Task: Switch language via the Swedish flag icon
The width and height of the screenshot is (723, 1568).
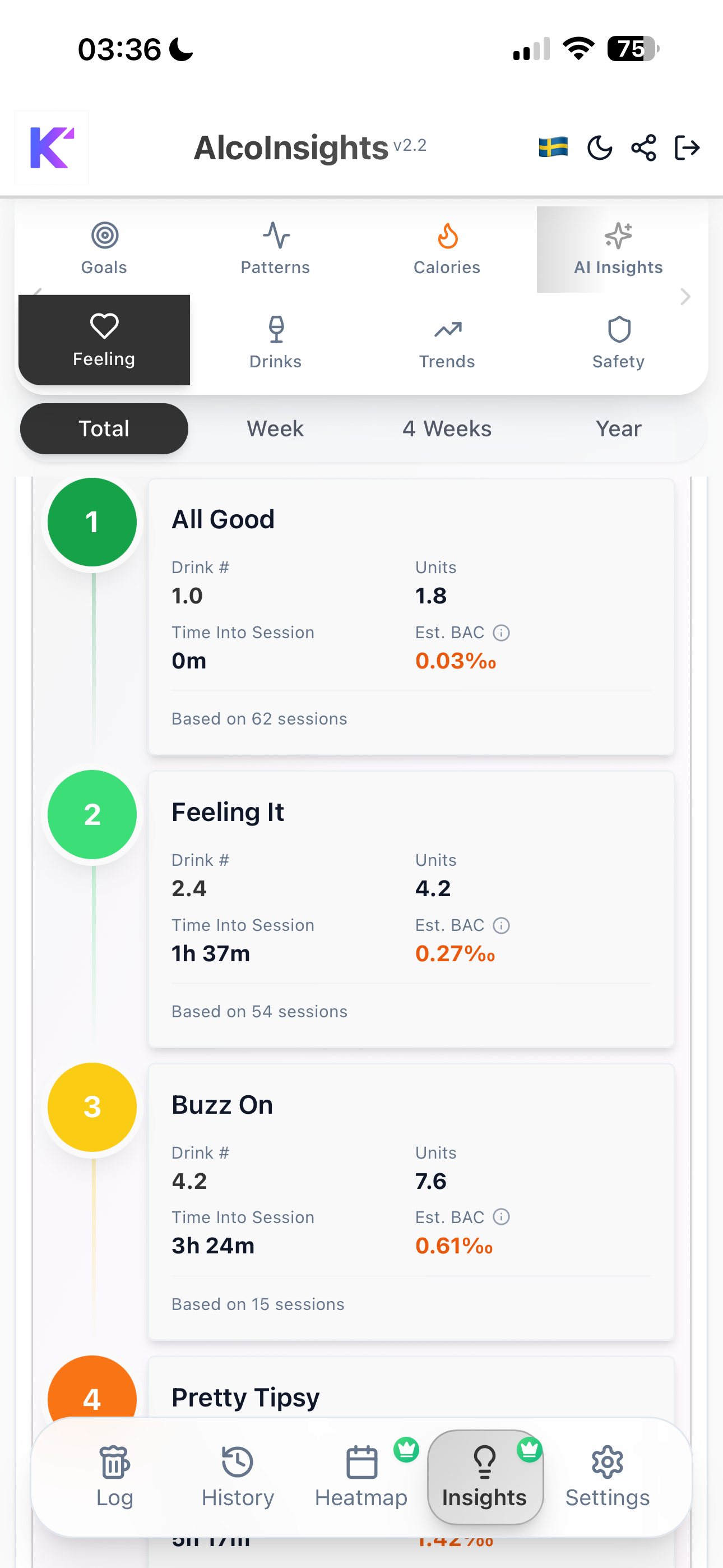Action: (553, 147)
